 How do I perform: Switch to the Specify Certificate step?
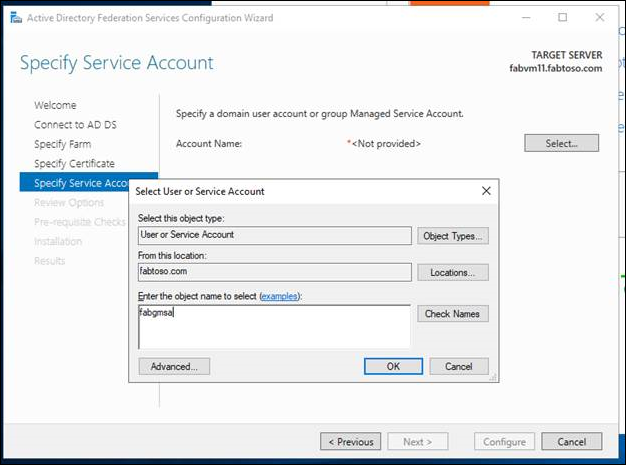tap(74, 163)
